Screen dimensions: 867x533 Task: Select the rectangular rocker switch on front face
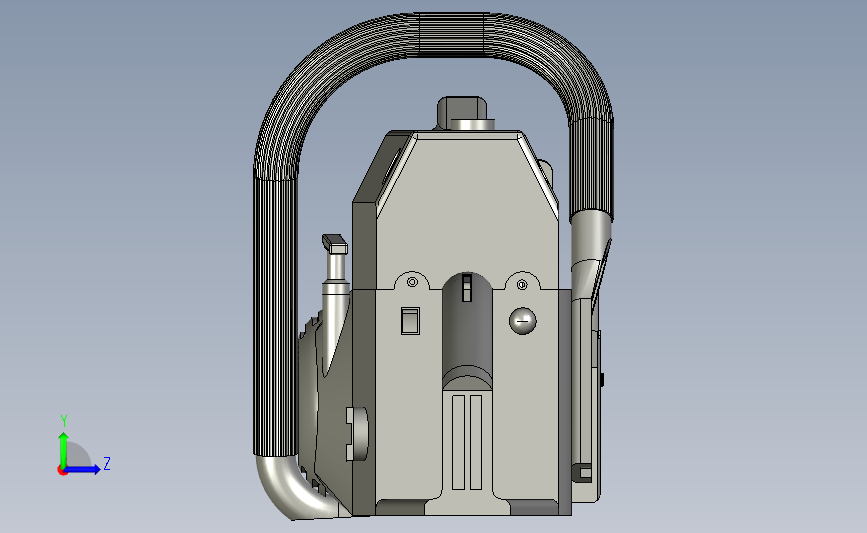(x=410, y=321)
